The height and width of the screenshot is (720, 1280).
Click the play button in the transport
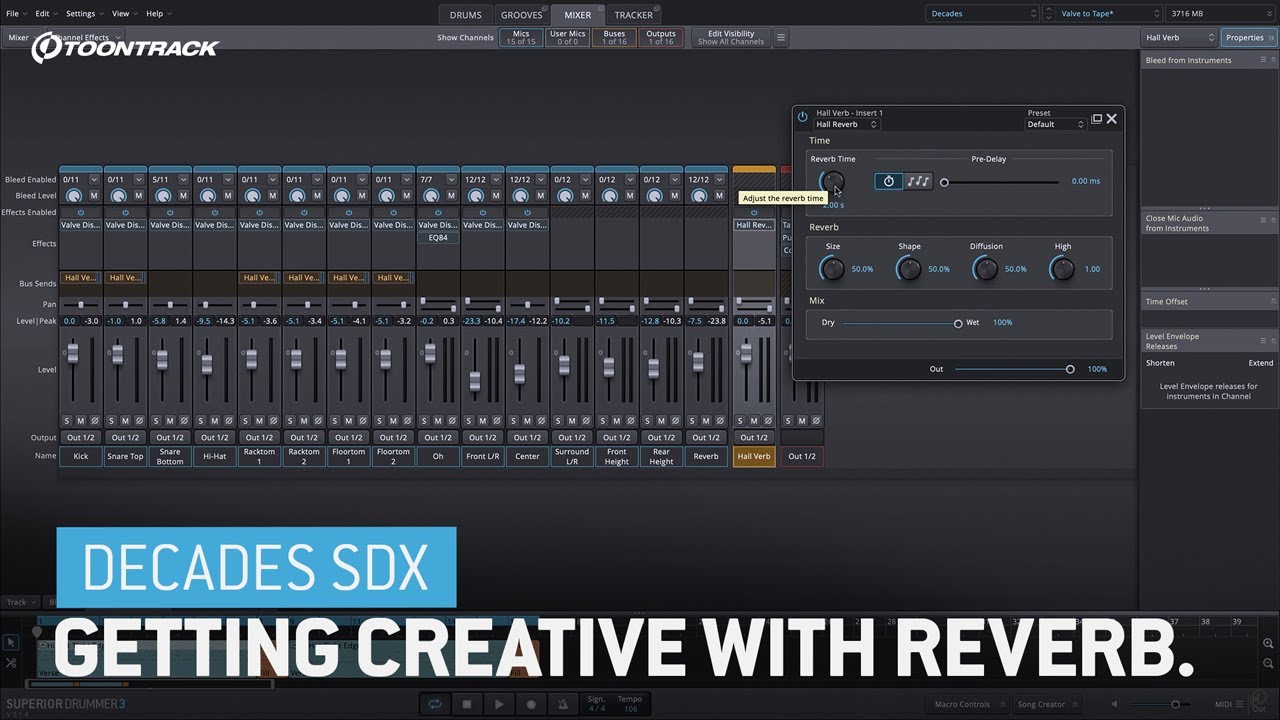499,704
